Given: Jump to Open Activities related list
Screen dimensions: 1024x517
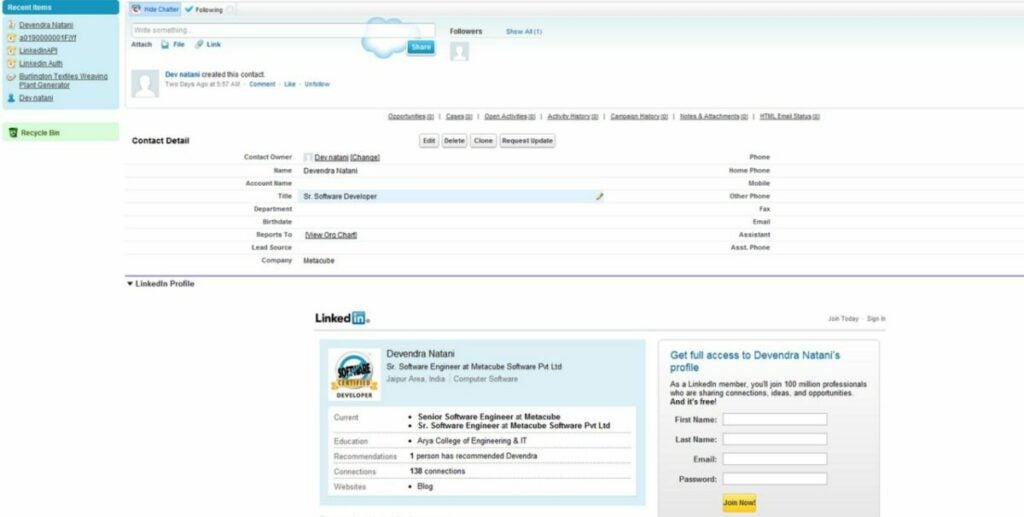Looking at the screenshot, I should point(510,116).
